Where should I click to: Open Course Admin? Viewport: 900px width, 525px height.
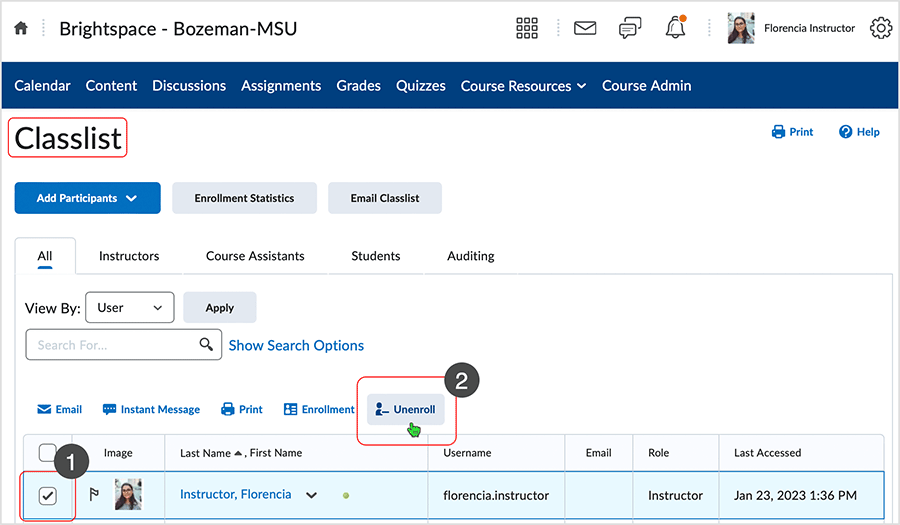[x=647, y=86]
